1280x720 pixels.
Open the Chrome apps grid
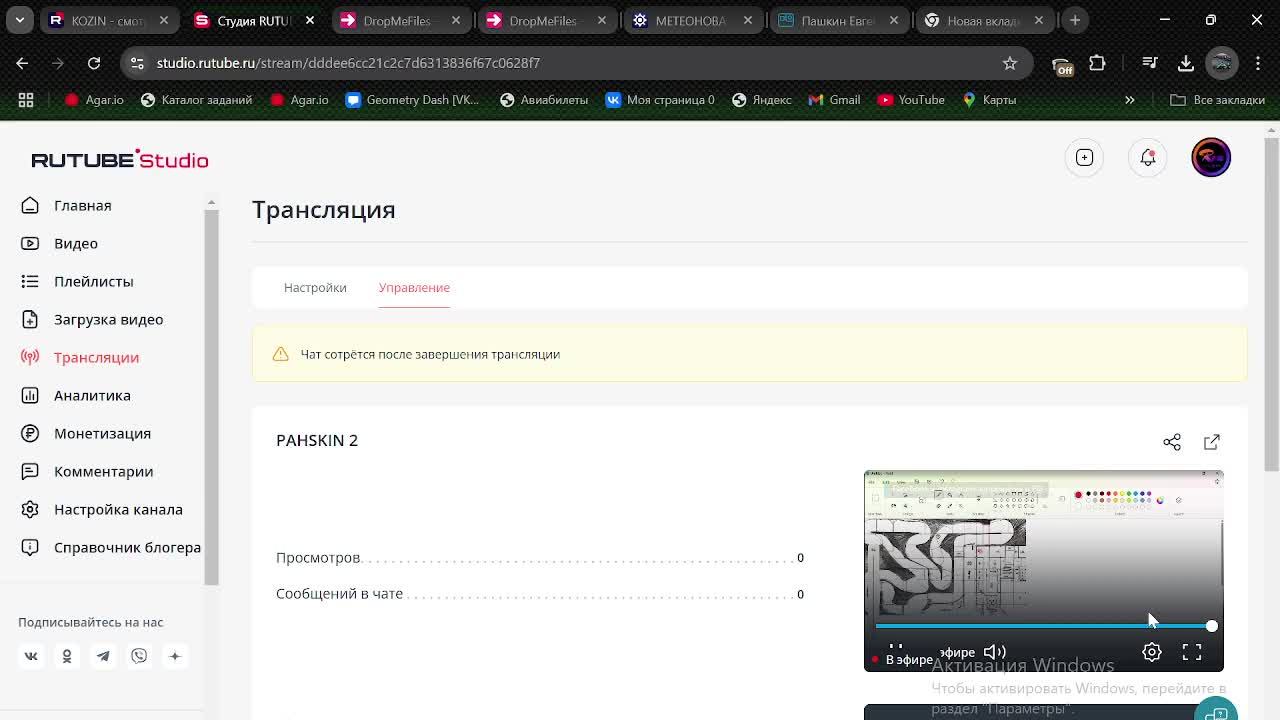click(26, 100)
